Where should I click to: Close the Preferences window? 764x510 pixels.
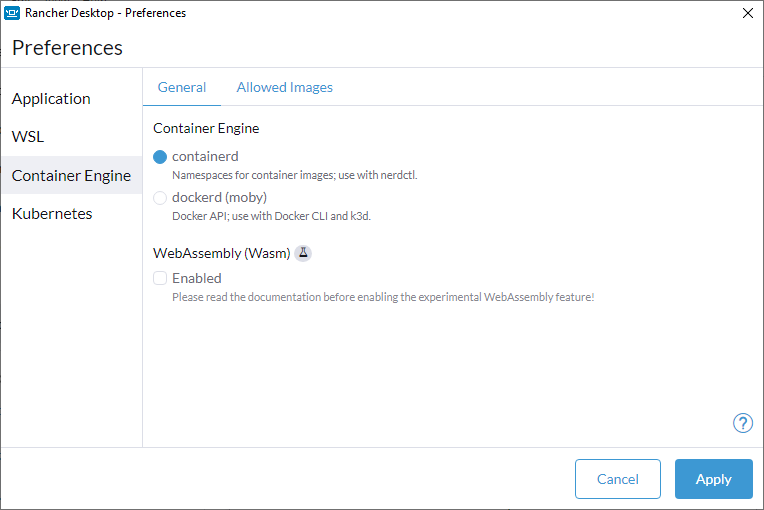coord(747,13)
